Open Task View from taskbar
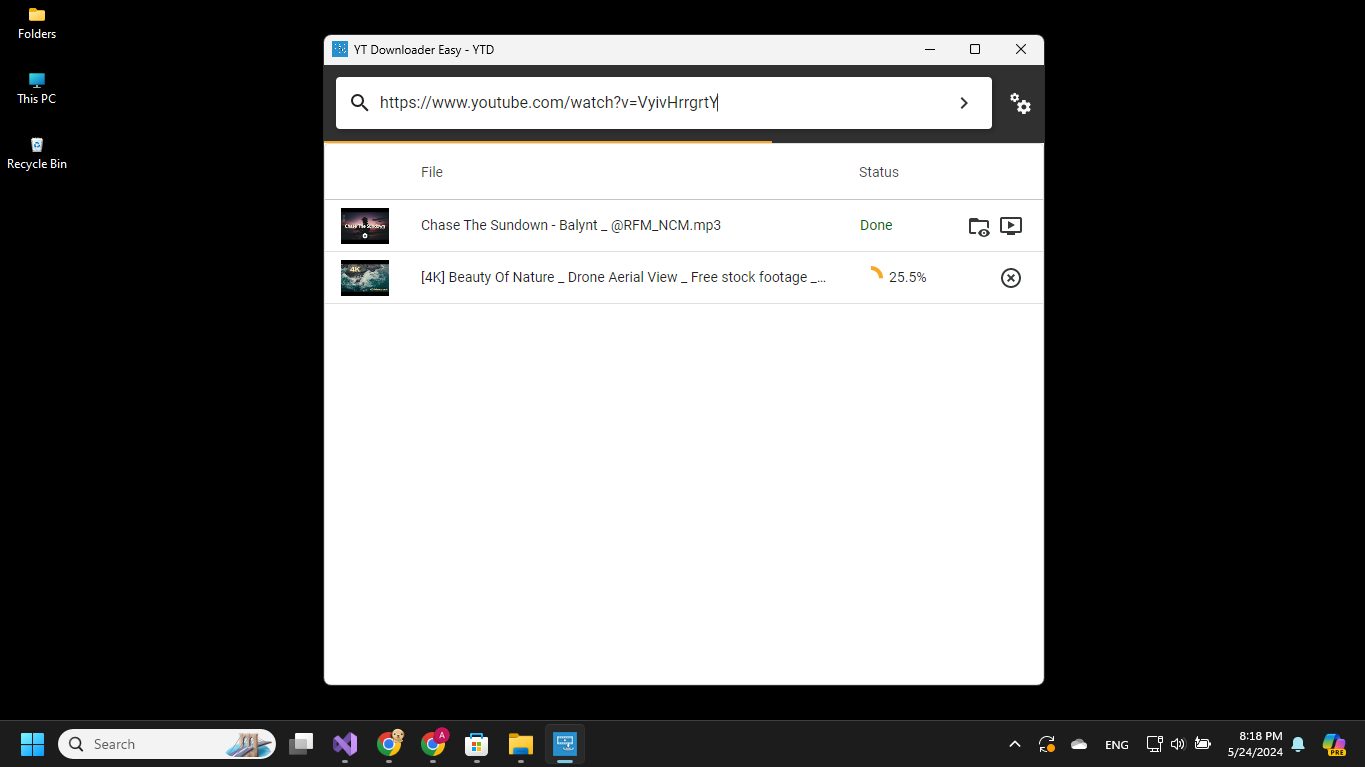 coord(301,744)
